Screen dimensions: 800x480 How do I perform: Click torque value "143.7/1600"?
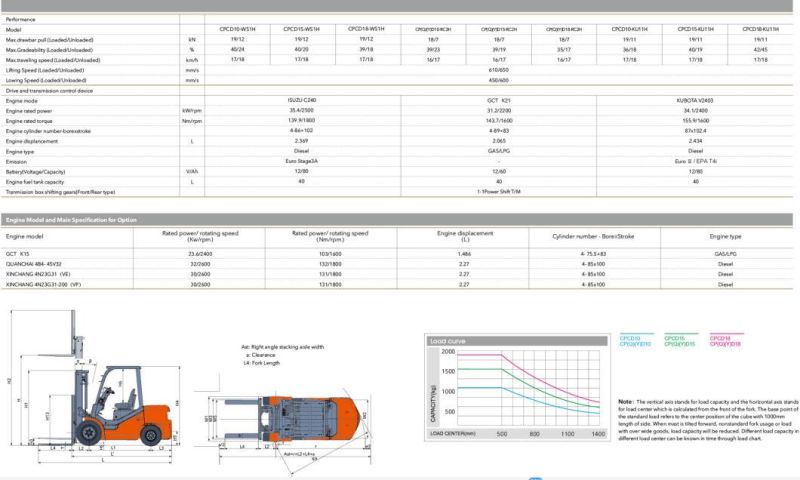click(499, 121)
